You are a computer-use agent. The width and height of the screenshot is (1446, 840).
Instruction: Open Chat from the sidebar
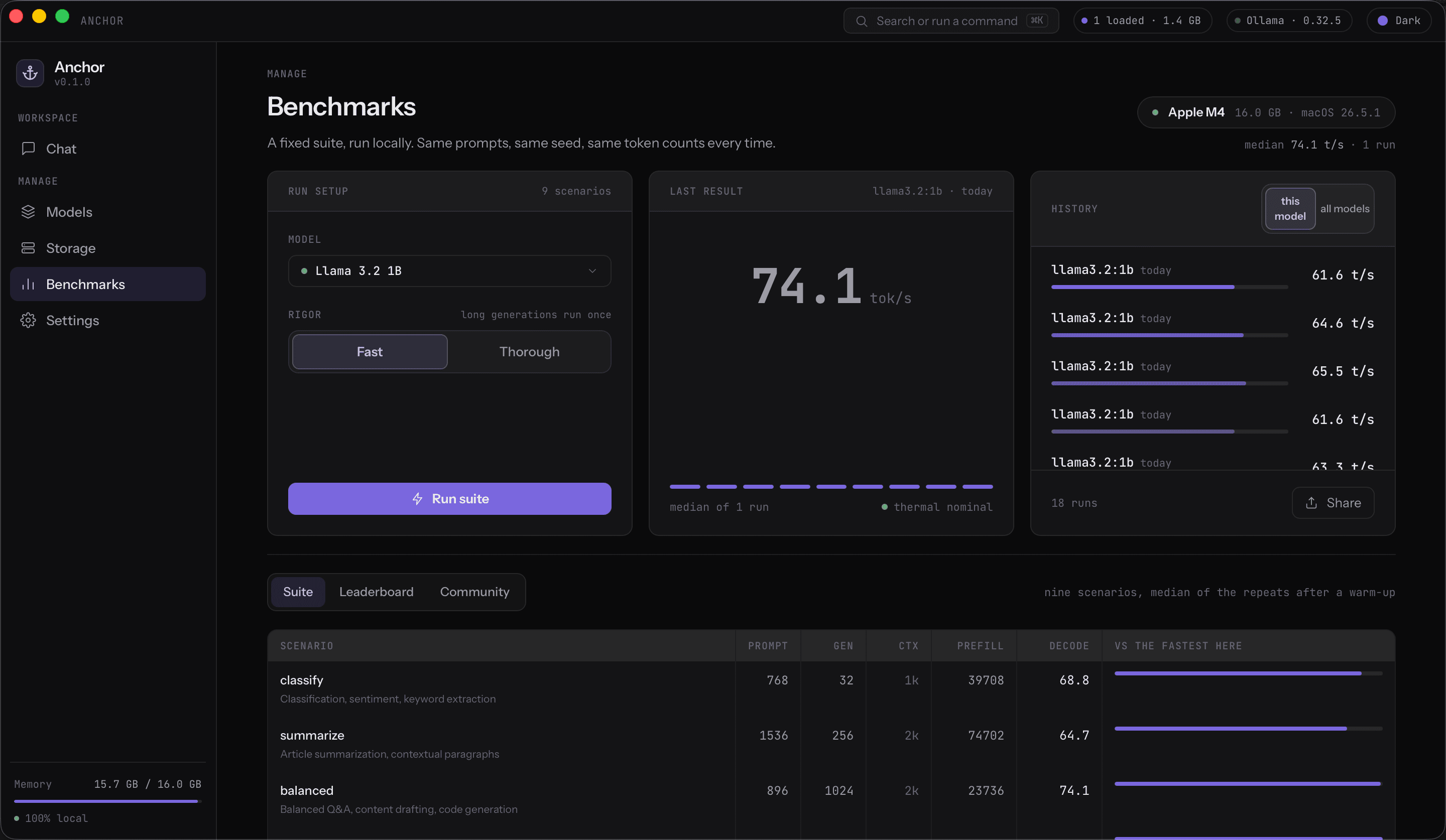[x=108, y=149]
